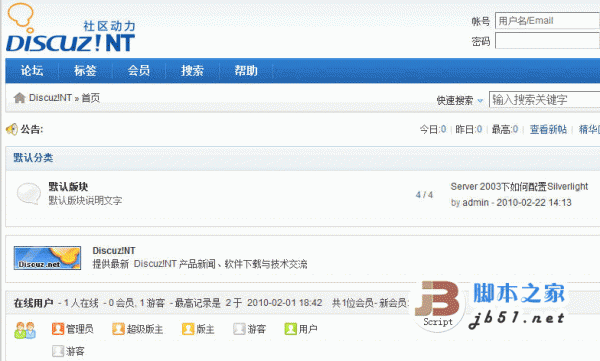Open the 帮助 nav tab
Viewport: 600px width, 361px height.
click(x=246, y=70)
